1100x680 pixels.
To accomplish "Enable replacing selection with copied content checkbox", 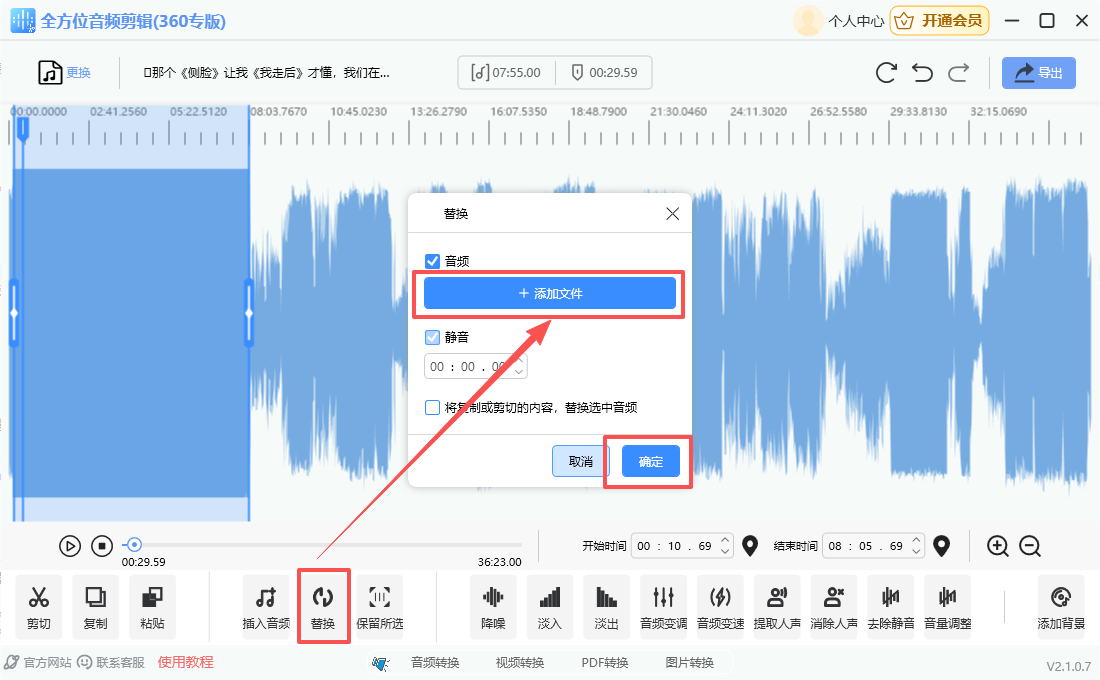I will (x=432, y=407).
